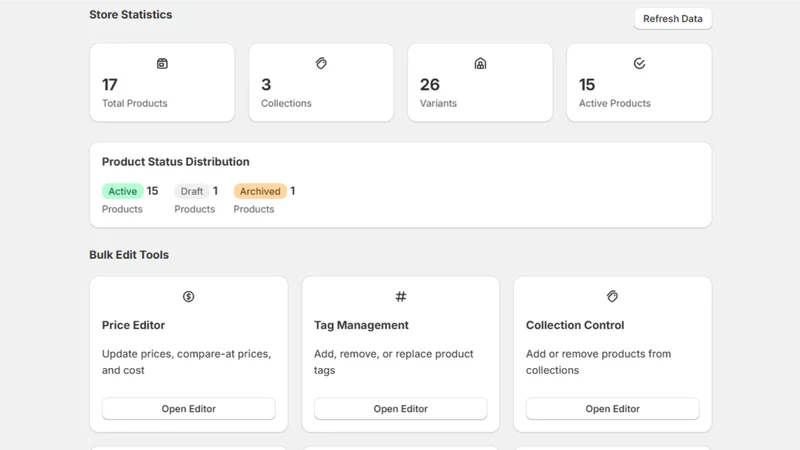This screenshot has width=800, height=450.
Task: Click the Price Editor dollar icon
Action: click(188, 296)
